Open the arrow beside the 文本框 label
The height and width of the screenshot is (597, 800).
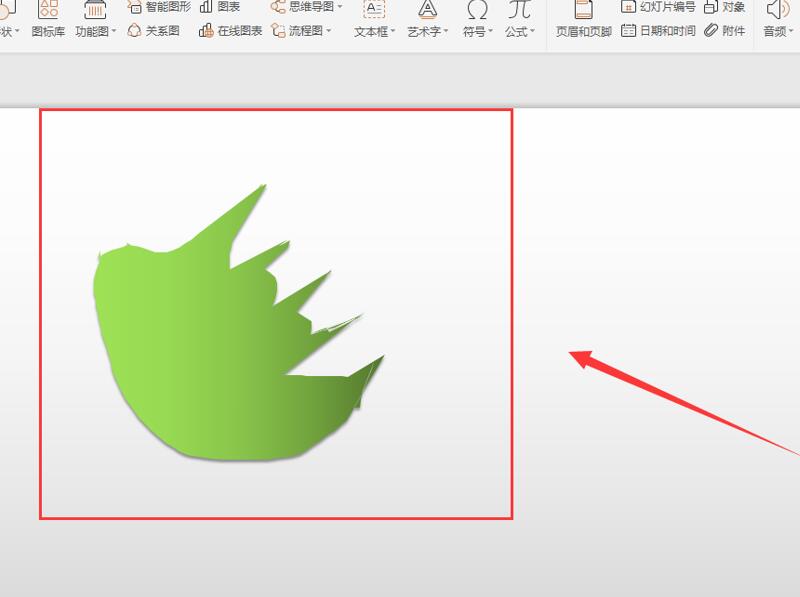pyautogui.click(x=393, y=32)
